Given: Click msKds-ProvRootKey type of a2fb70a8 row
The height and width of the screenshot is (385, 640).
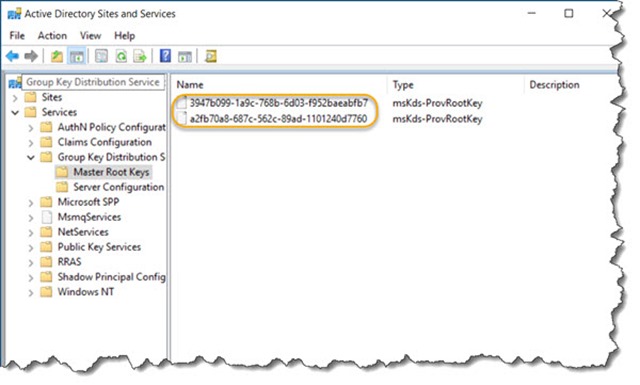Looking at the screenshot, I should point(437,119).
